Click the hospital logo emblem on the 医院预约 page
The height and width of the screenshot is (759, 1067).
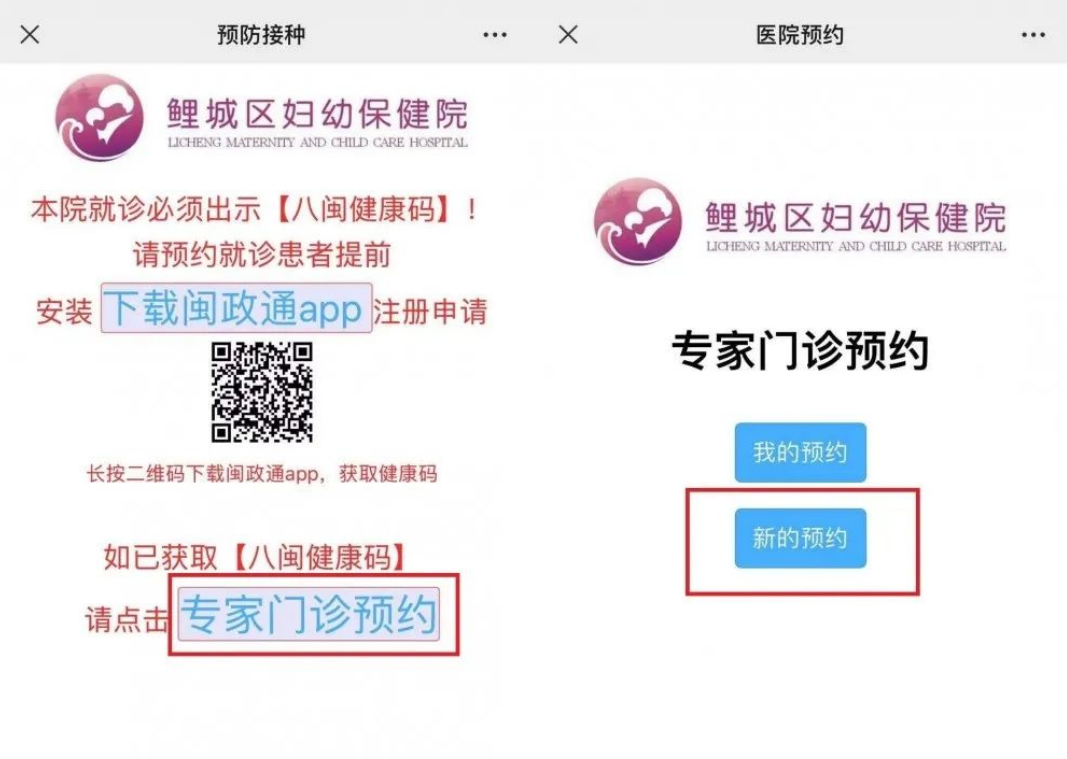coord(638,221)
